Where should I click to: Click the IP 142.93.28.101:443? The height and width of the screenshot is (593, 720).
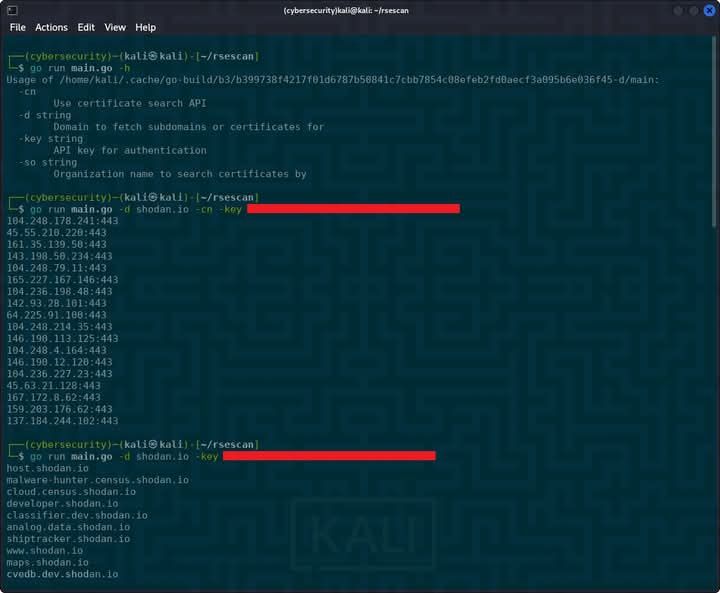pos(56,303)
